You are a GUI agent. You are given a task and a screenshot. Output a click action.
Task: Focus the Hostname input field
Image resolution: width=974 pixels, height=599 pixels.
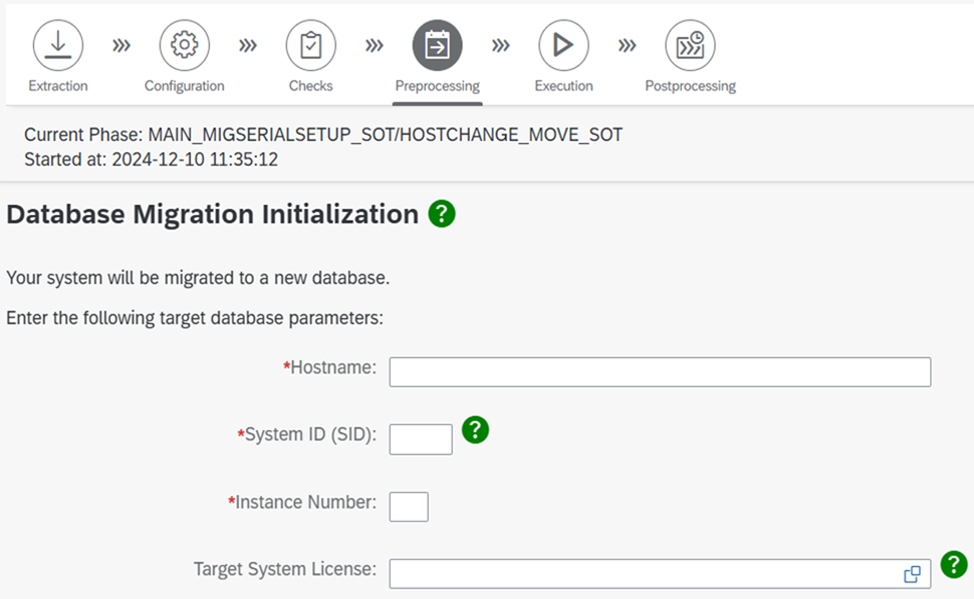point(659,372)
